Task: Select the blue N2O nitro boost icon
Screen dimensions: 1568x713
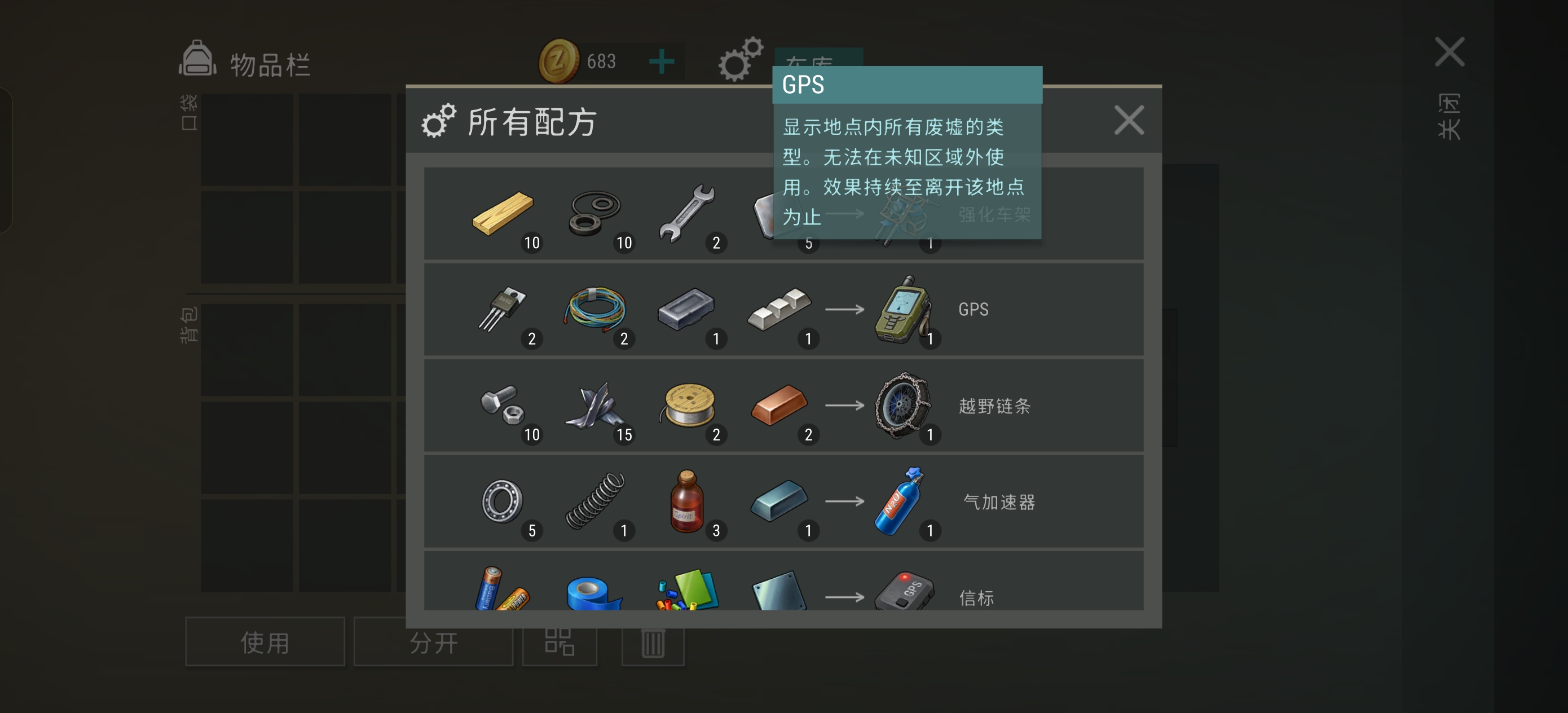Action: click(900, 501)
